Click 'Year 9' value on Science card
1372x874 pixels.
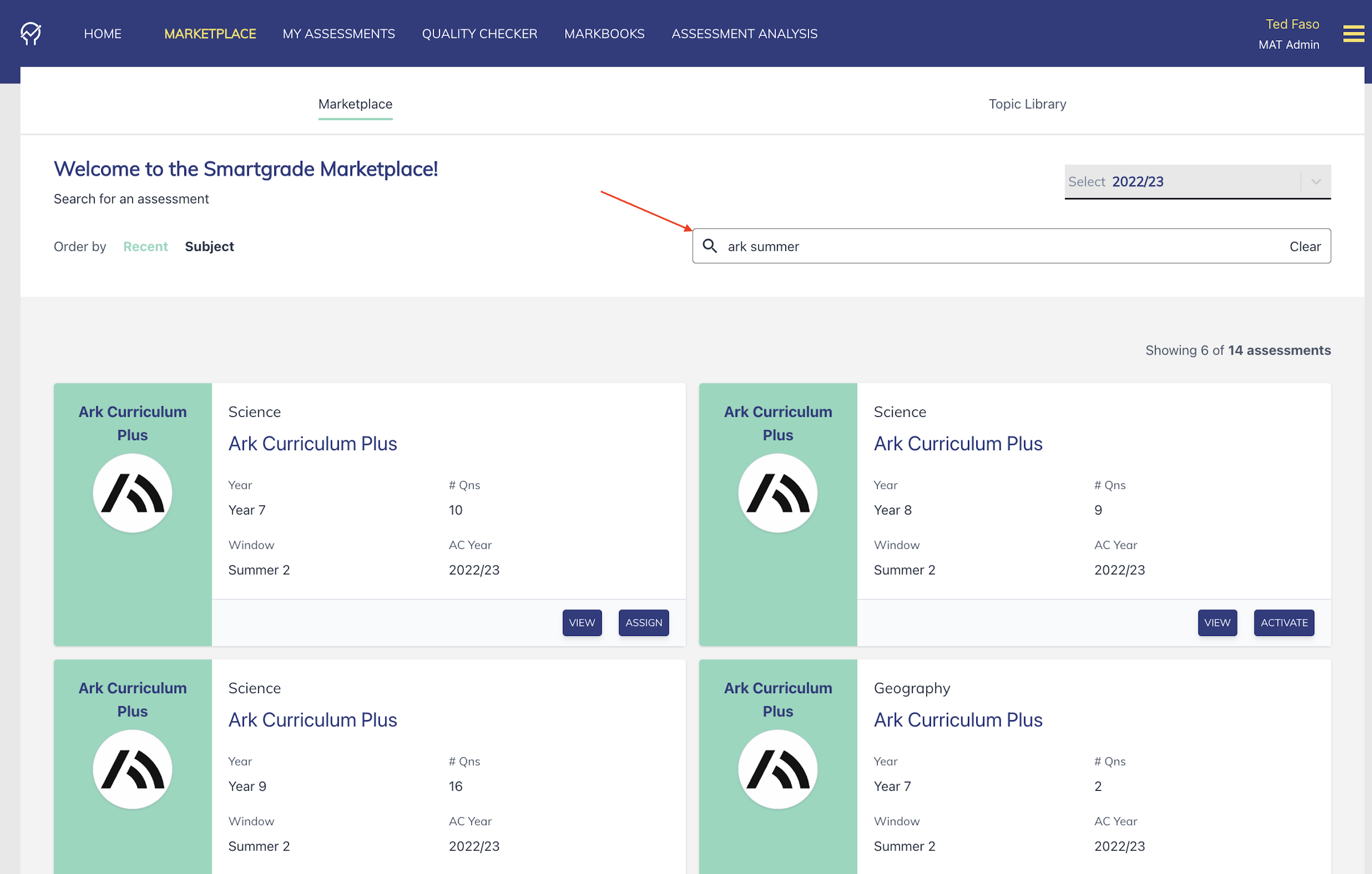247,787
